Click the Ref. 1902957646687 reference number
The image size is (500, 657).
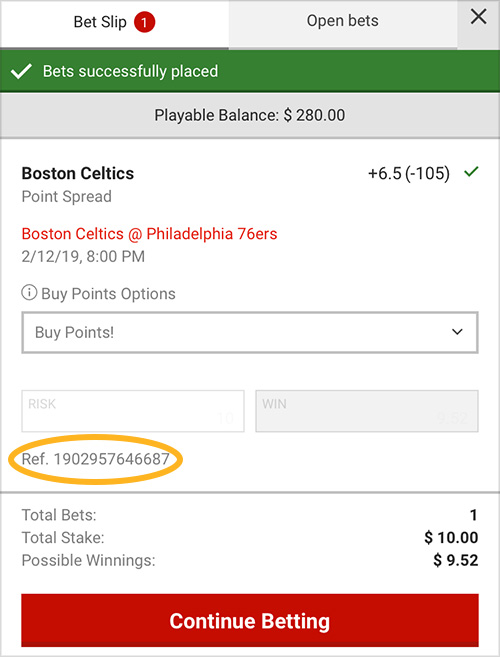[x=96, y=459]
